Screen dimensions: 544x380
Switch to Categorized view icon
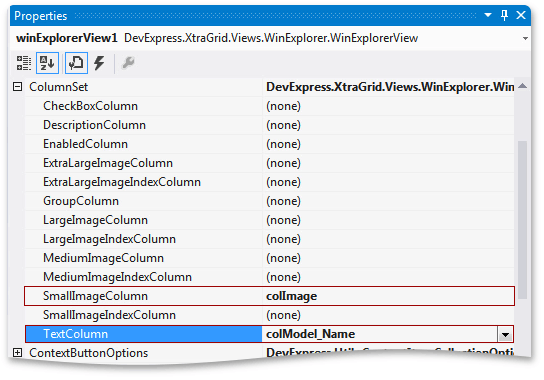tap(24, 63)
